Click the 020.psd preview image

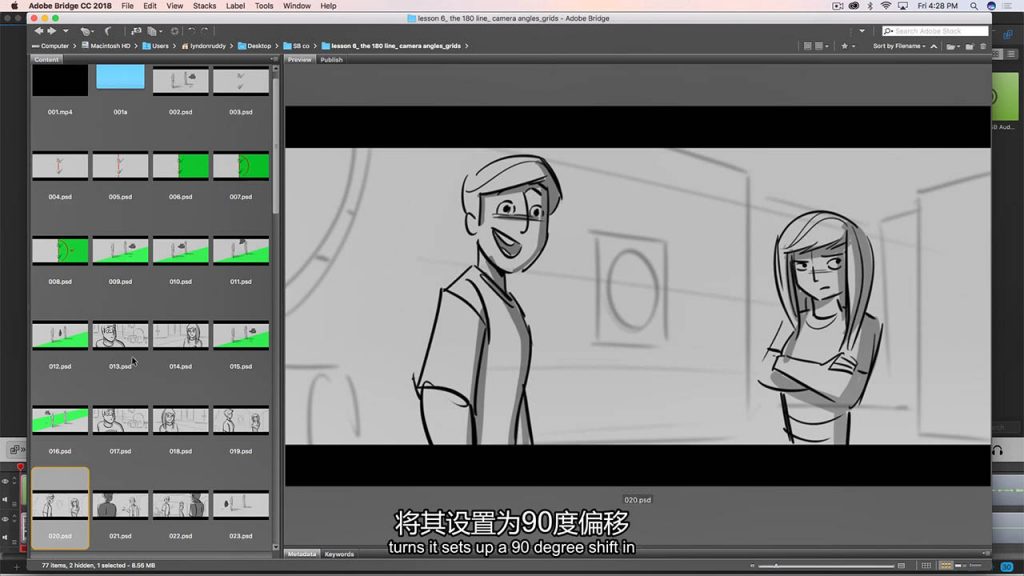point(637,296)
